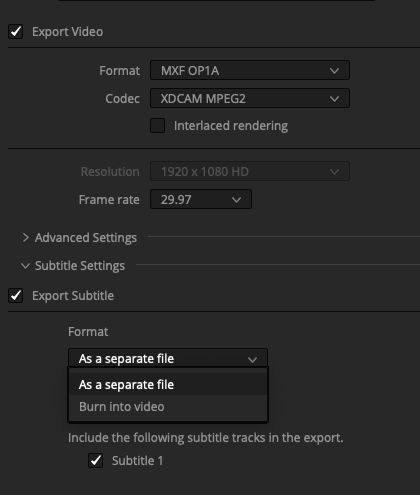The width and height of the screenshot is (420, 495).
Task: Open the Frame rate dropdown 29.97
Action: 201,199
